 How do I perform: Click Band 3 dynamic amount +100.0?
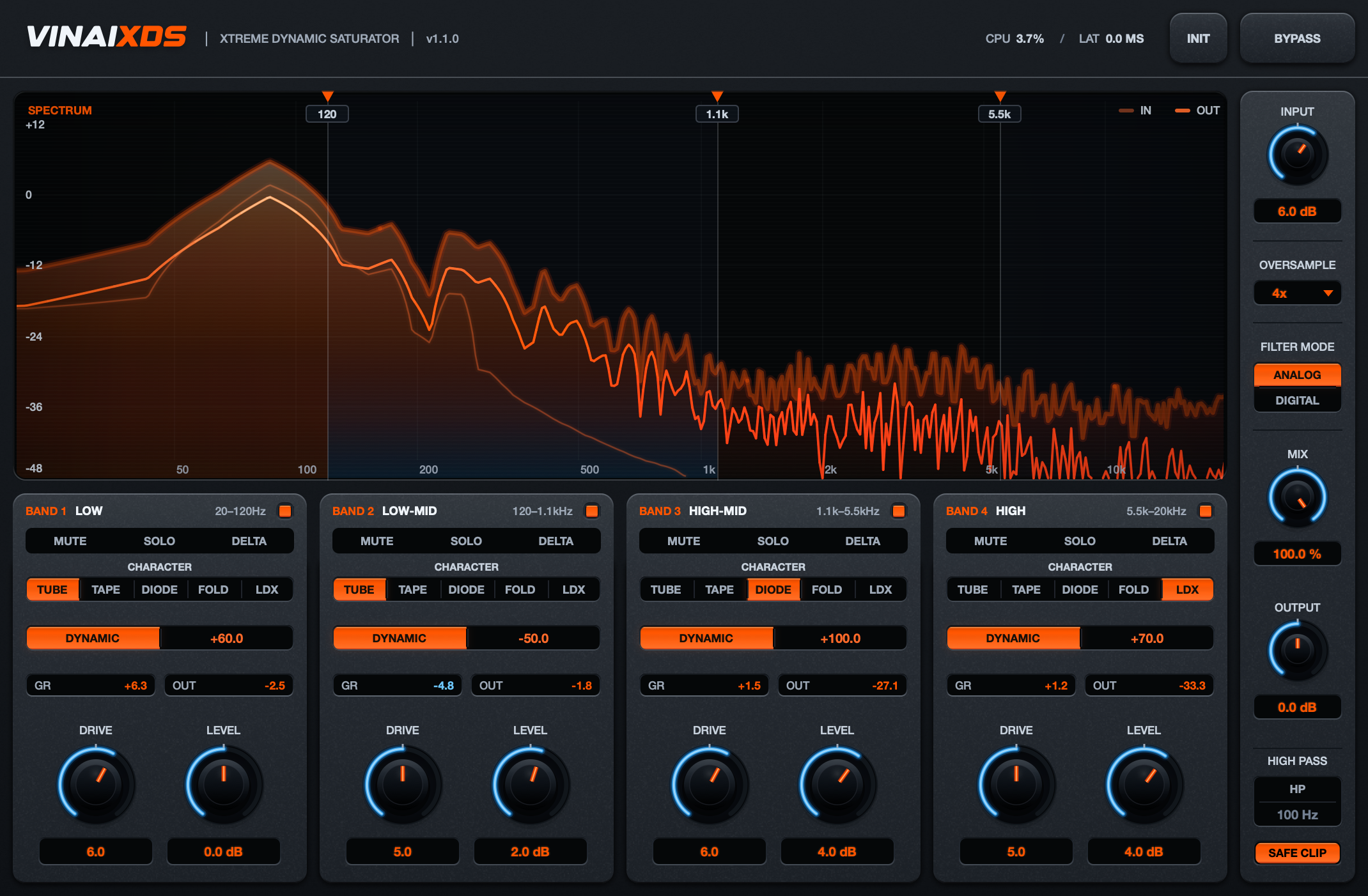pyautogui.click(x=841, y=638)
